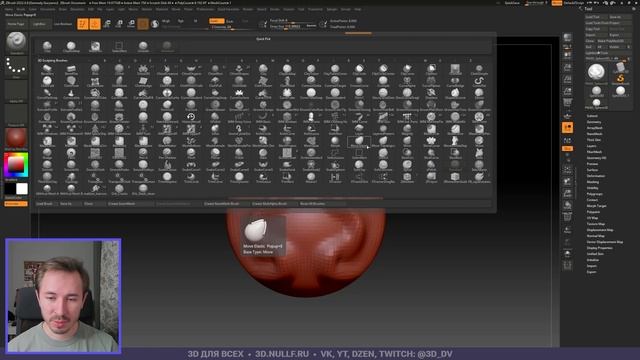Select the Move Elastic brush in the popup
The width and height of the screenshot is (640, 360).
point(359,142)
